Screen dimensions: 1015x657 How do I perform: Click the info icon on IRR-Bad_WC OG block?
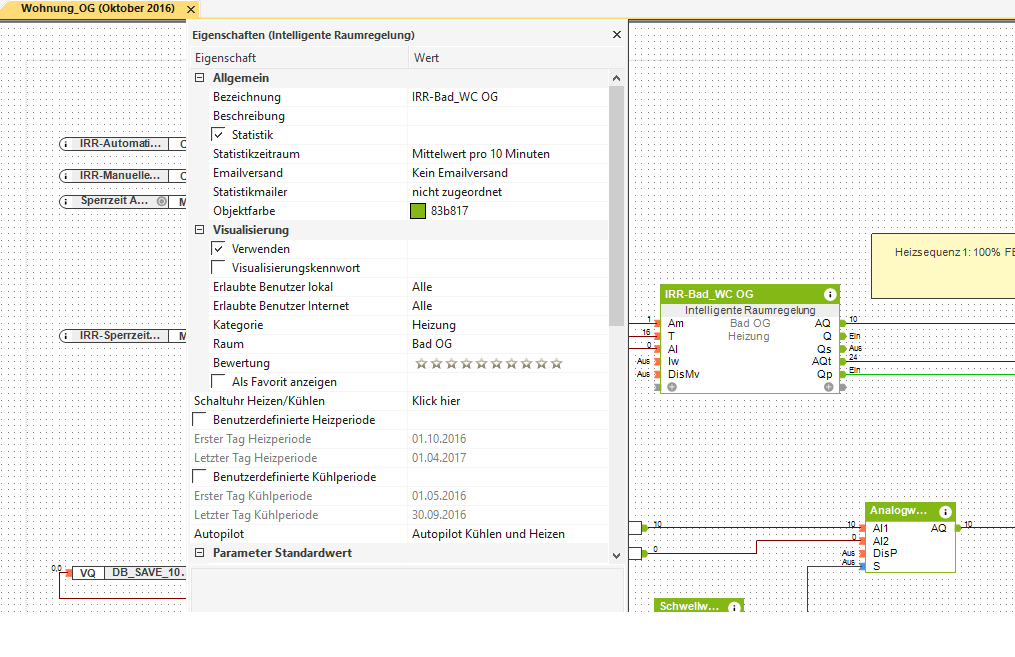coord(829,295)
